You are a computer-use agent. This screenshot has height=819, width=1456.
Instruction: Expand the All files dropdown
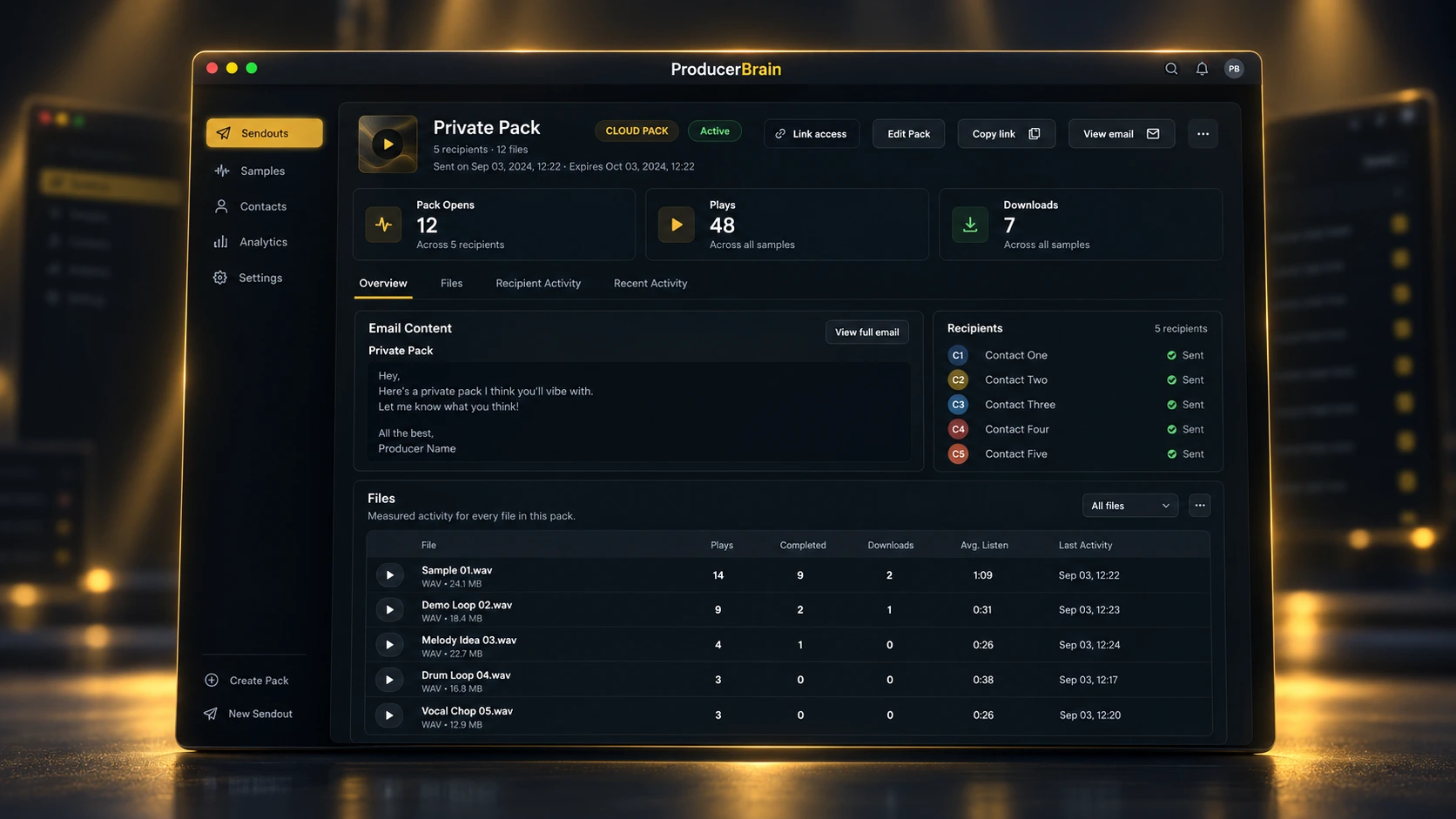(x=1129, y=506)
